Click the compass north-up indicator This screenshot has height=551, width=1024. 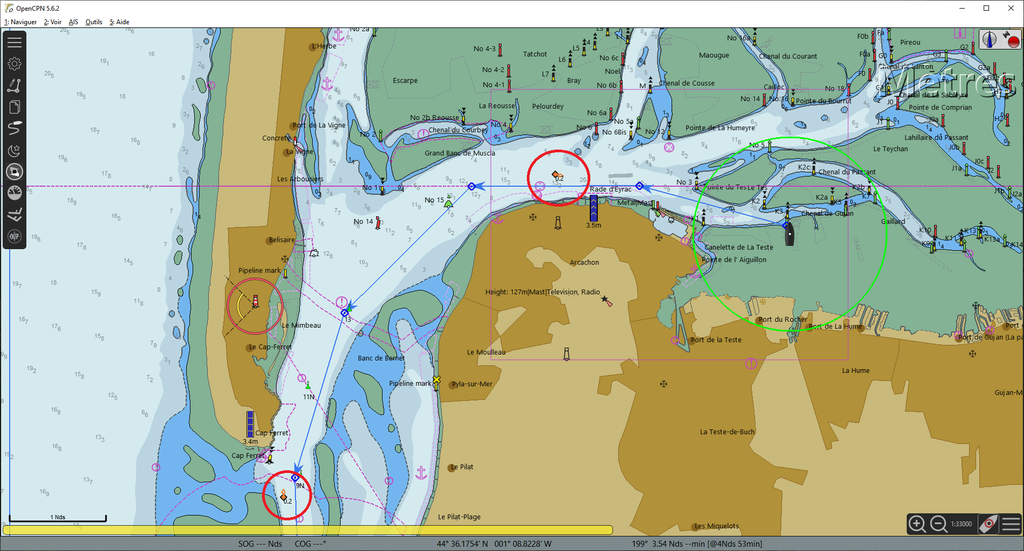[x=989, y=39]
